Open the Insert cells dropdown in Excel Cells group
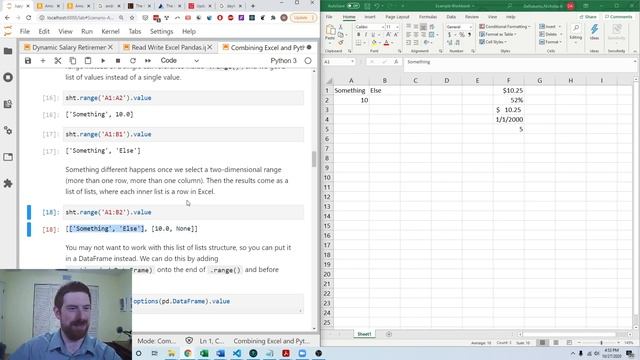Screen dimensions: 640x360 [x=550, y=27]
